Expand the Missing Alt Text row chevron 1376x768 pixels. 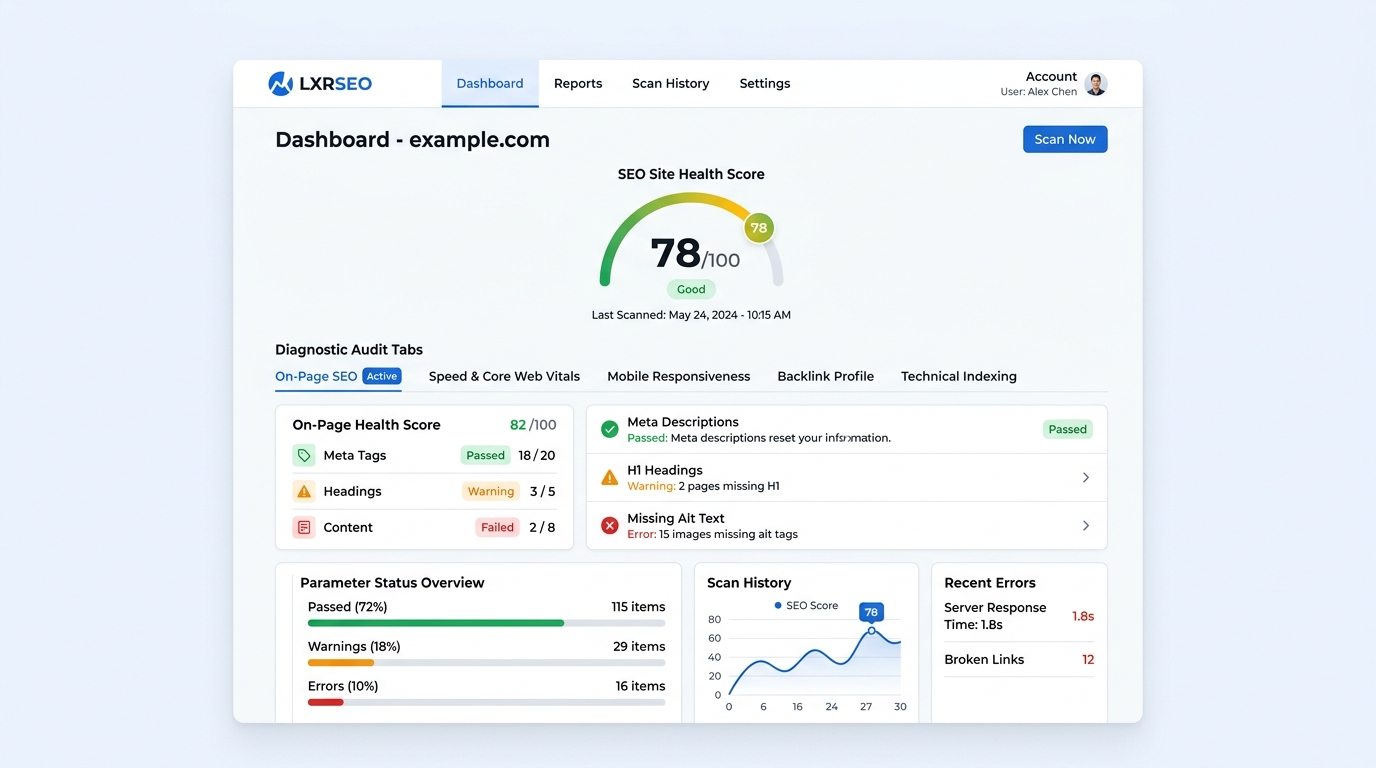point(1086,526)
